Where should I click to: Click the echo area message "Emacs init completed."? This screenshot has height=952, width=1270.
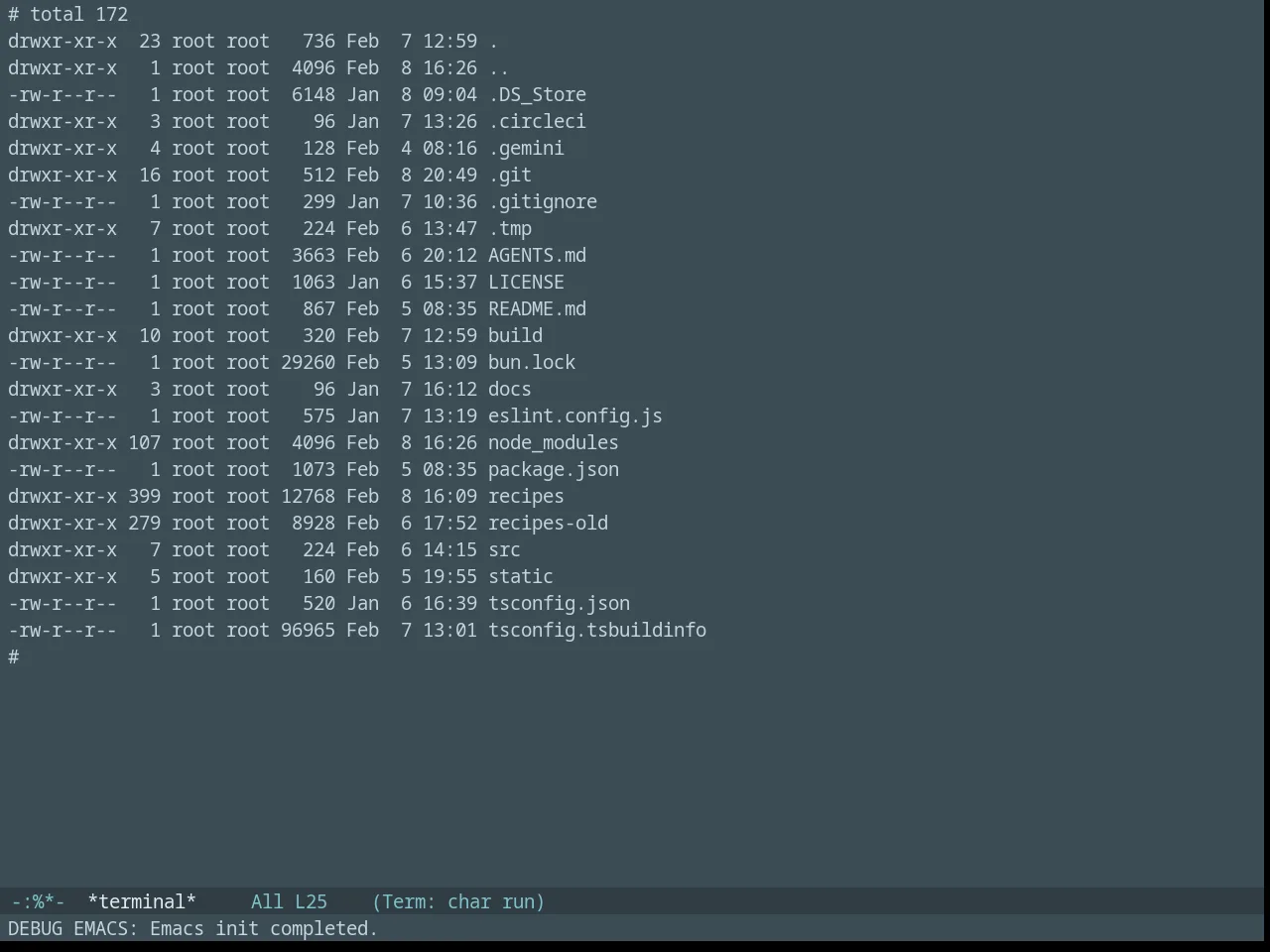coord(264,928)
